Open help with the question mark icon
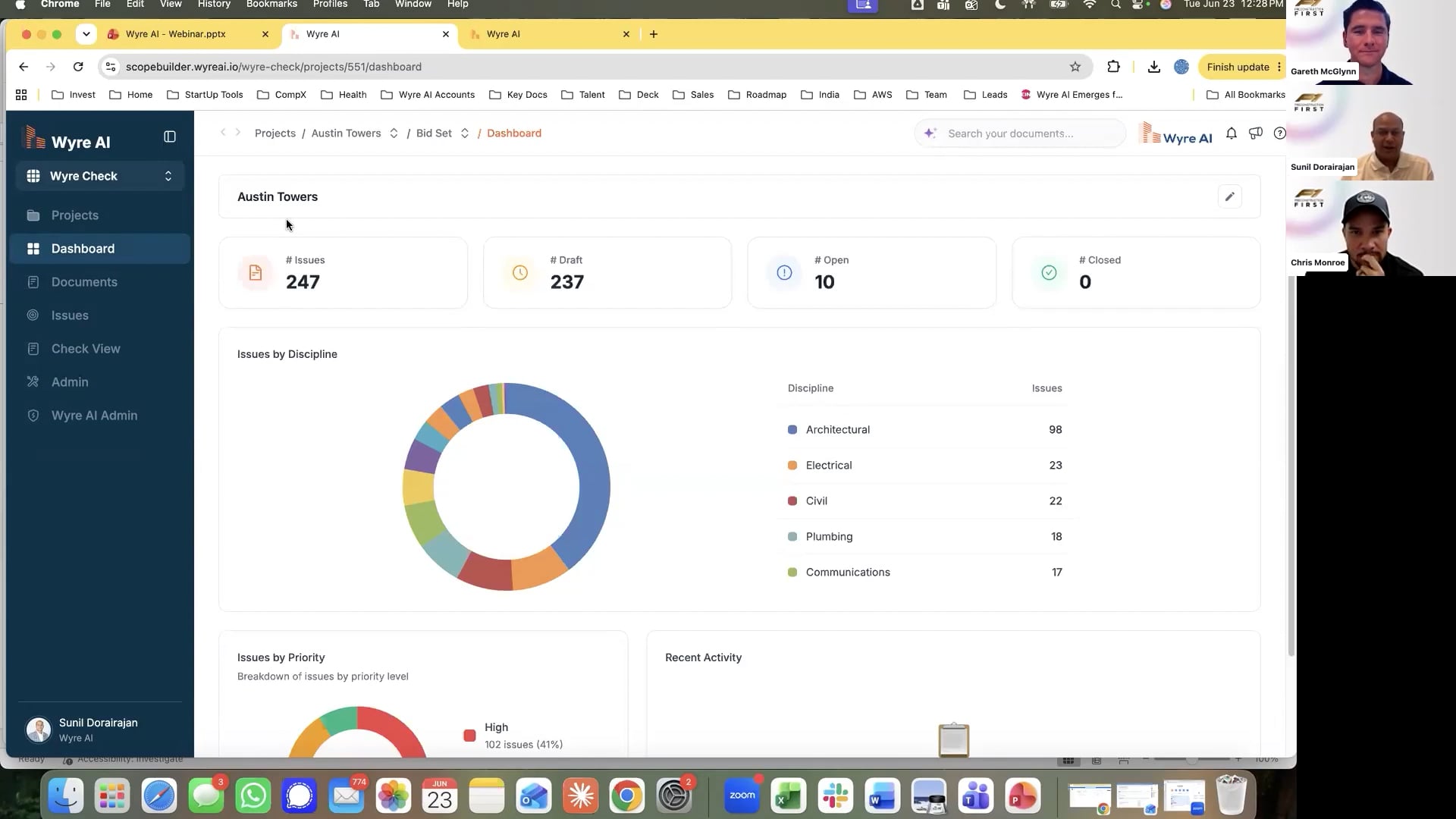Screen dimensions: 1456x819 point(1280,133)
